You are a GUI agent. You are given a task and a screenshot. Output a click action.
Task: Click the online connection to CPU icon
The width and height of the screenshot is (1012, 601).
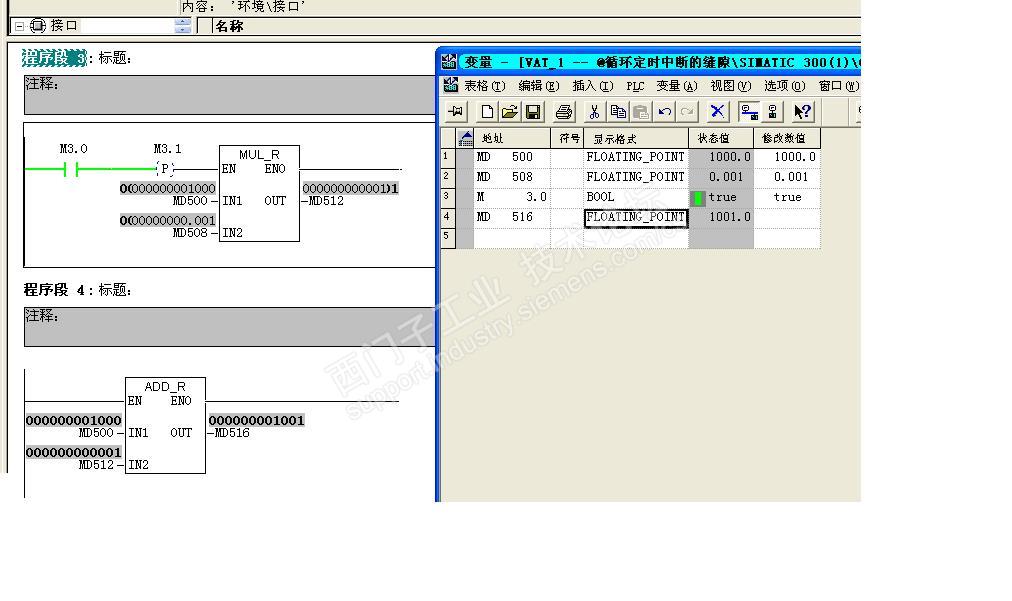[749, 112]
